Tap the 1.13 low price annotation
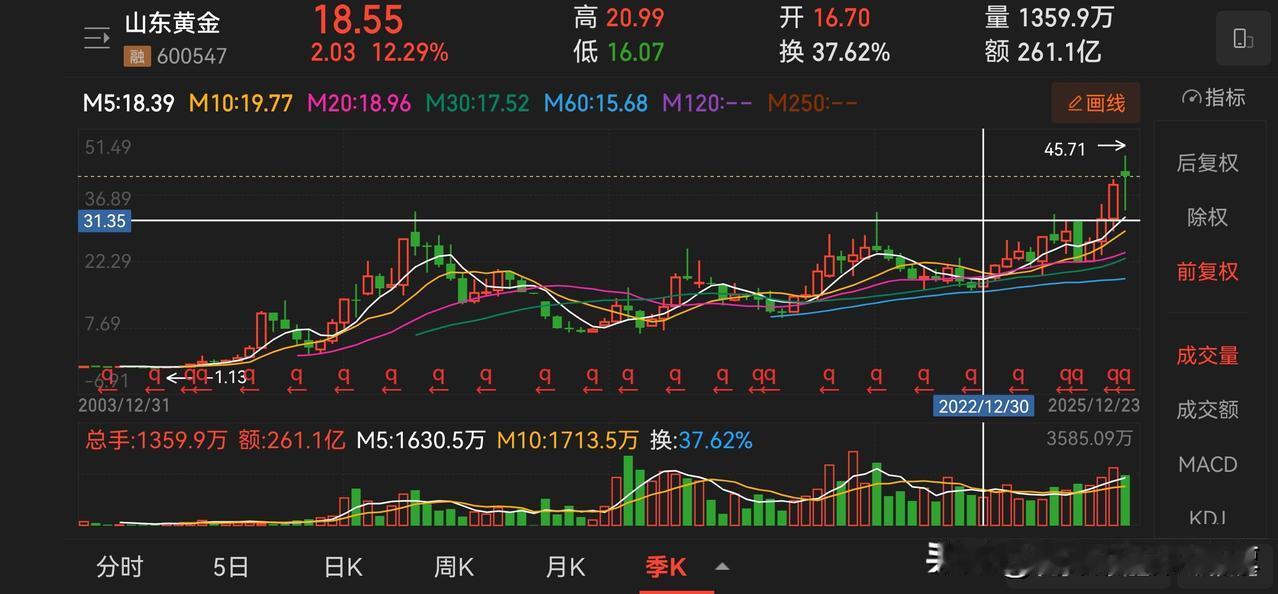The height and width of the screenshot is (594, 1278). 230,377
